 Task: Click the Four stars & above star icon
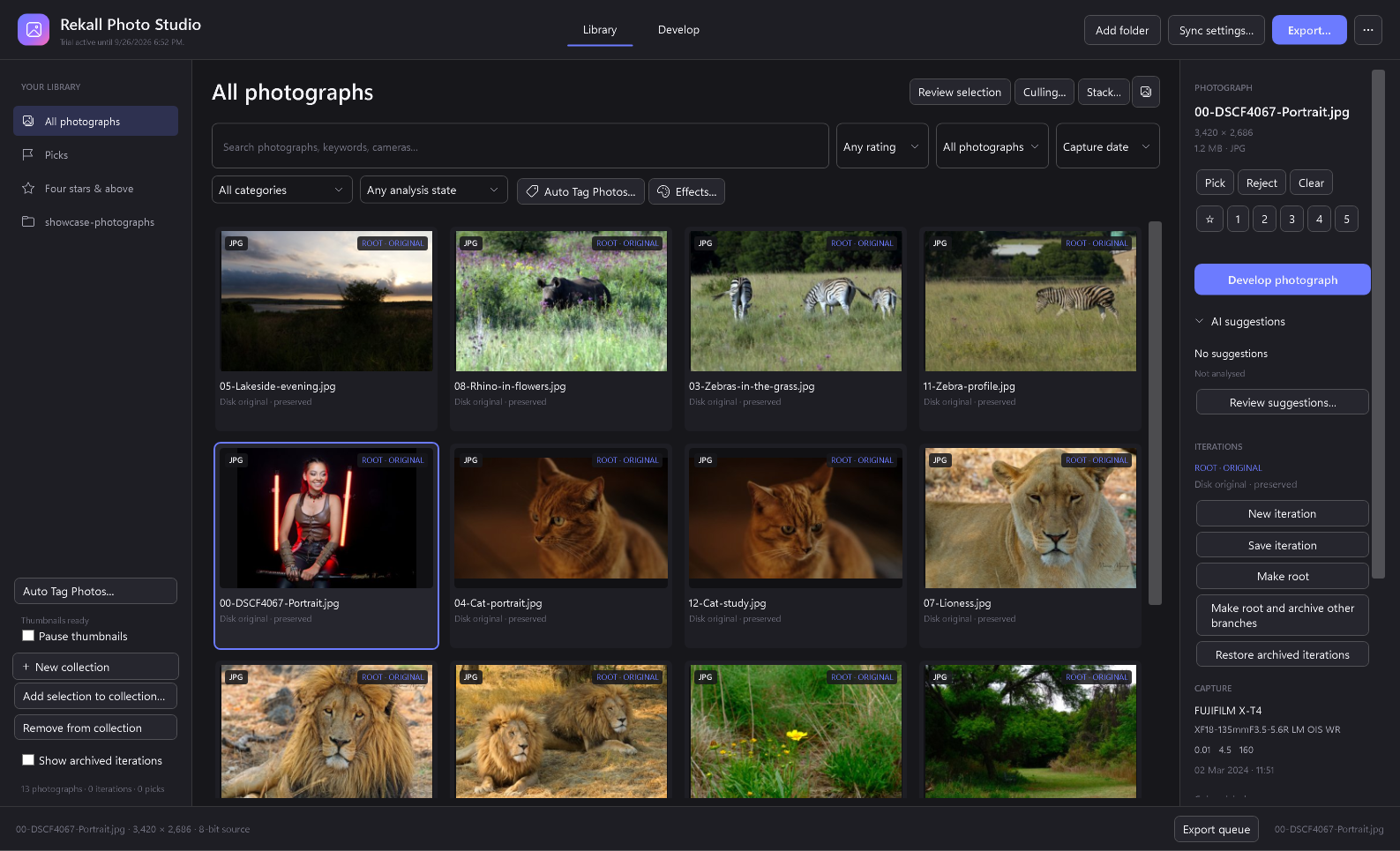[x=28, y=188]
